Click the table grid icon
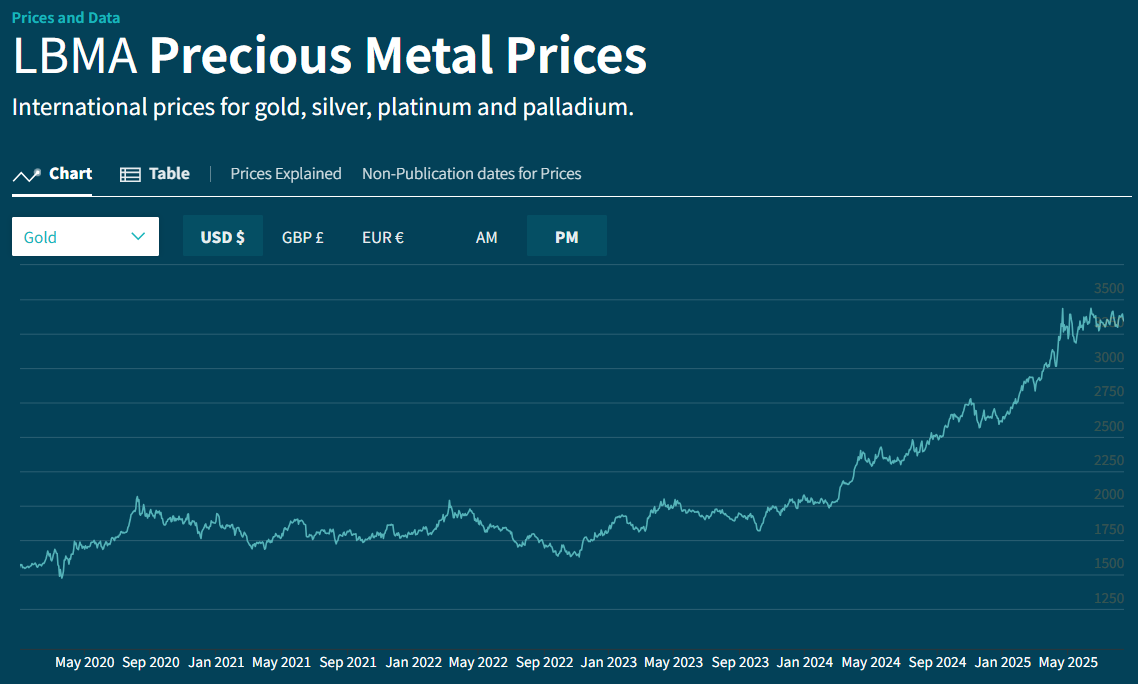The width and height of the screenshot is (1138, 684). coord(130,175)
